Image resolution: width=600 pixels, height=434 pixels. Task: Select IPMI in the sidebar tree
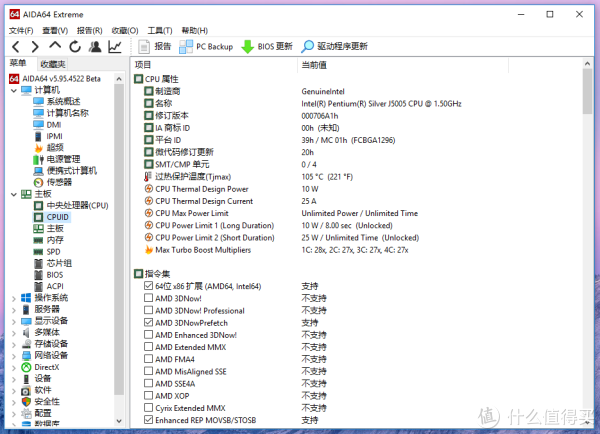point(48,136)
